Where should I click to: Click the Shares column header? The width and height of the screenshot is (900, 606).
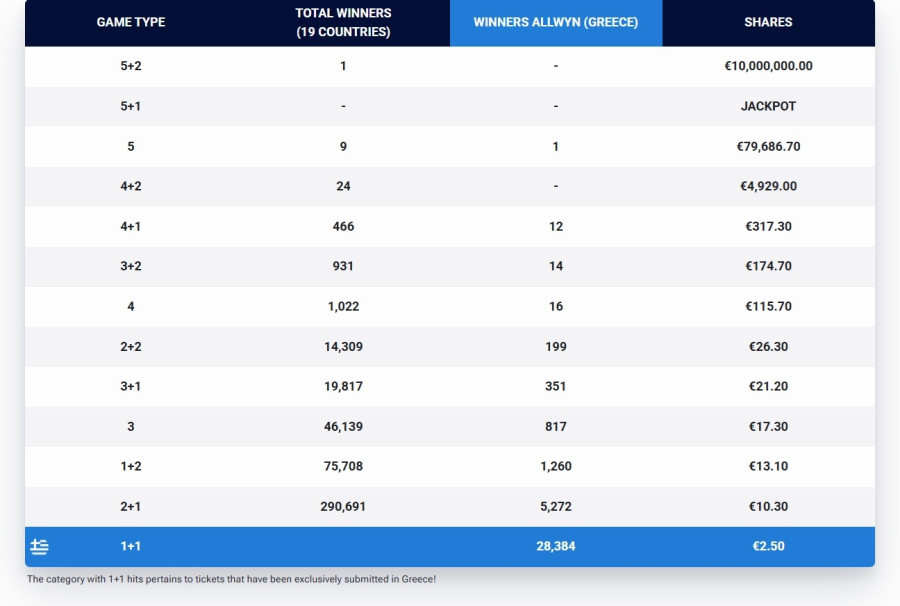click(x=768, y=22)
